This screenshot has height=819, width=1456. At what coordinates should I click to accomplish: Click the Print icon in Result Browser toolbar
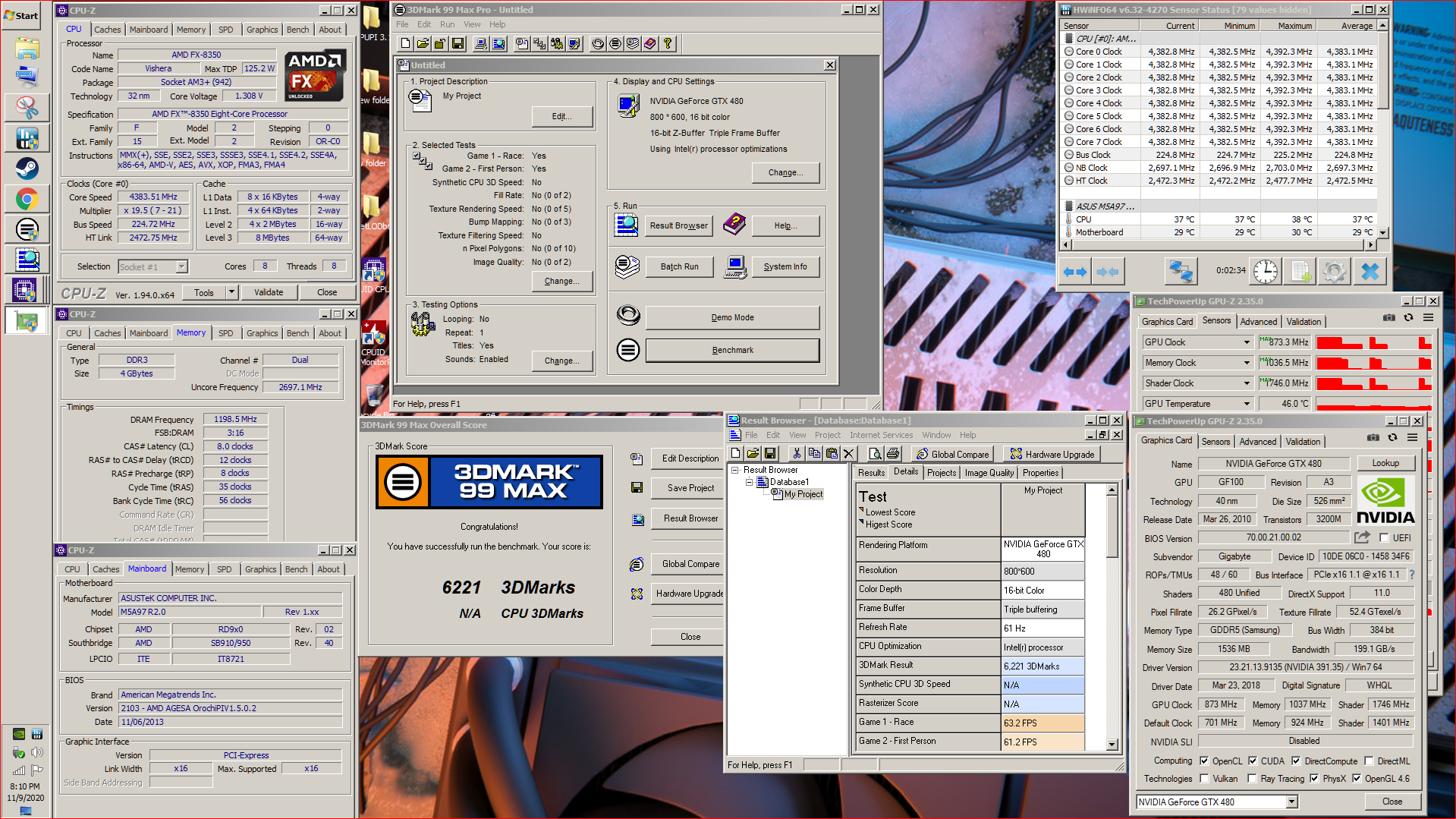(893, 454)
